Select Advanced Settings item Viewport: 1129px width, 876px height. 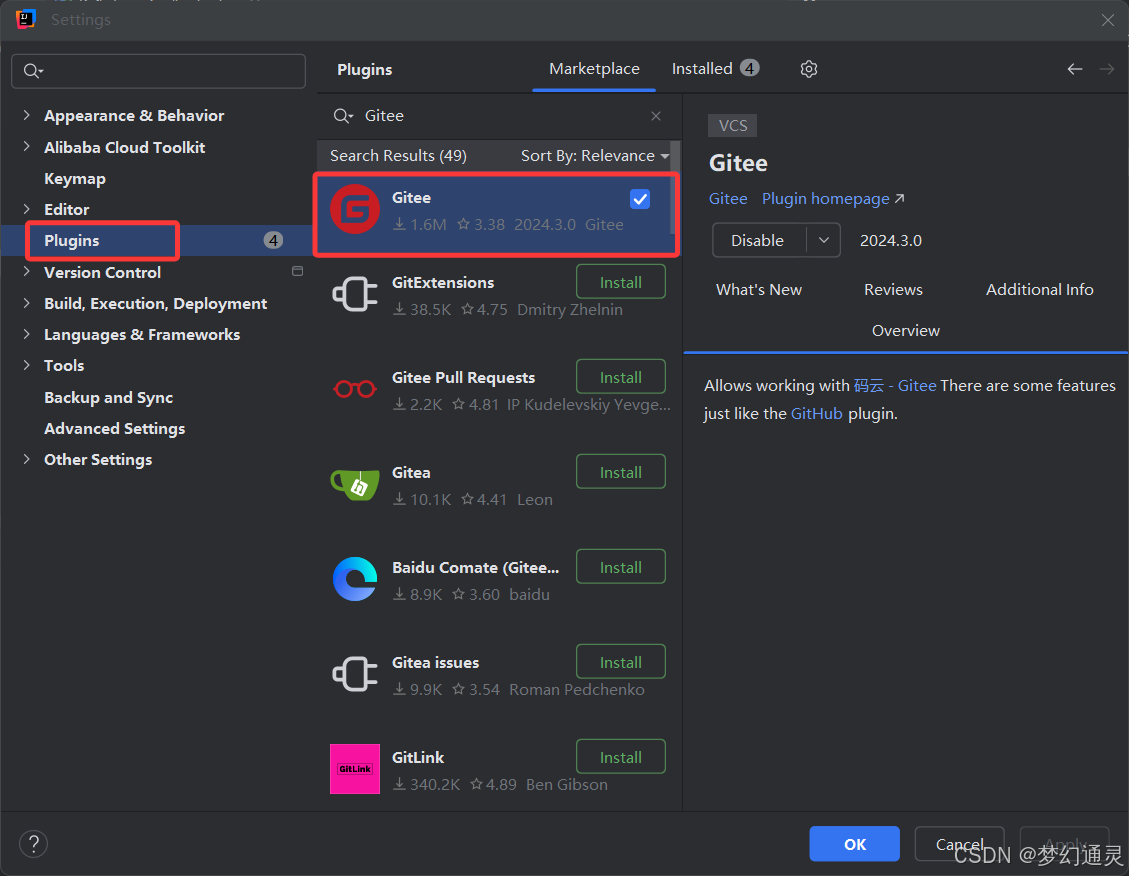(114, 428)
